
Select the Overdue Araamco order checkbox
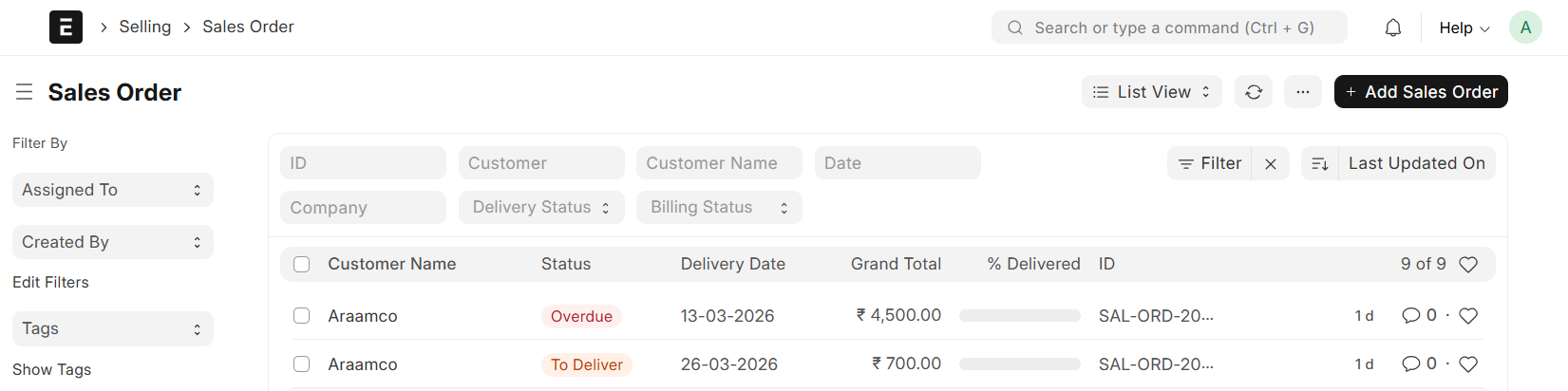tap(302, 316)
